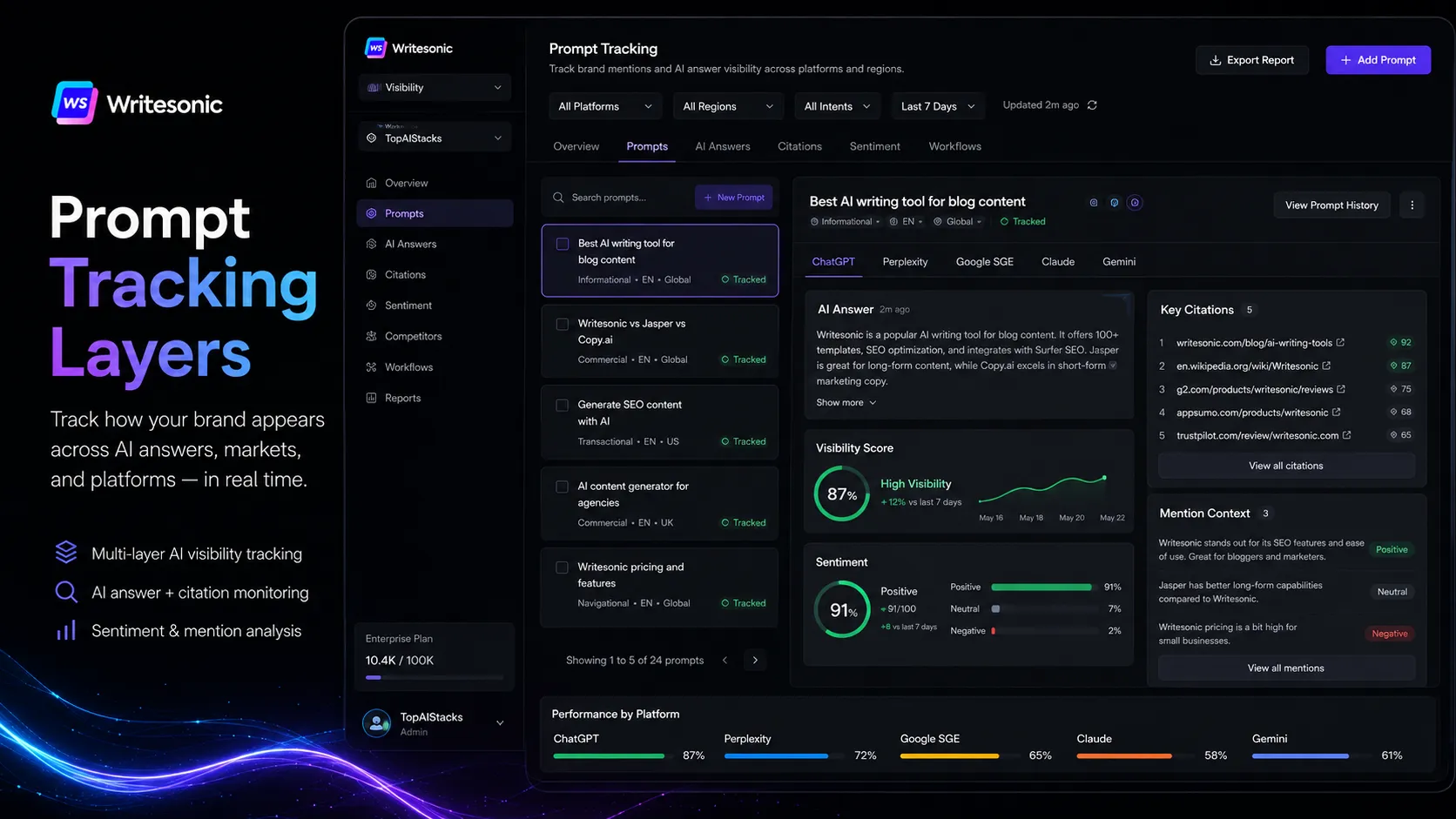Click the TopAIStacks user avatar
This screenshot has height=819, width=1456.
coord(376,723)
